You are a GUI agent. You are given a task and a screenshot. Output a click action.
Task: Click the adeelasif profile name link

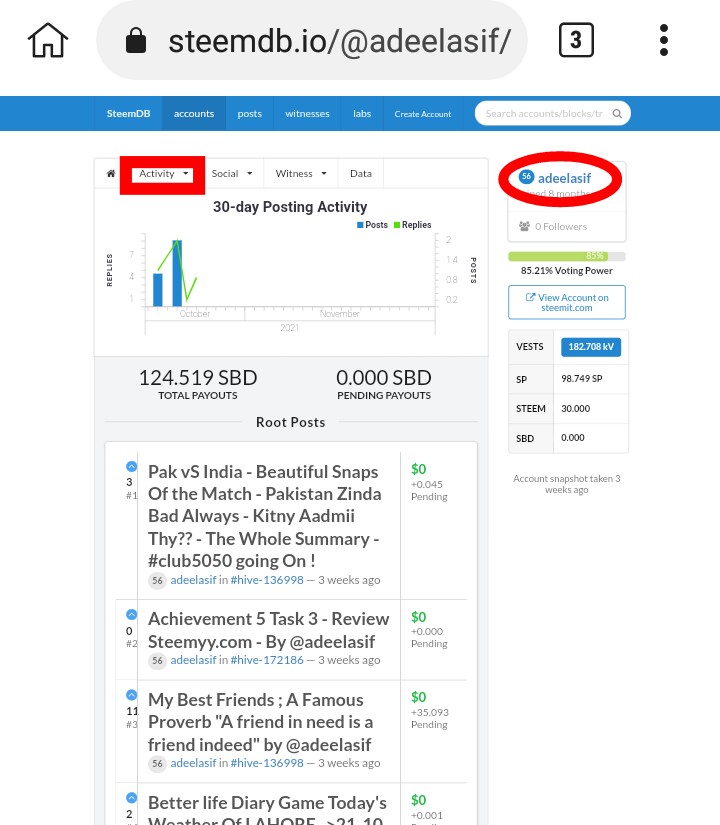(564, 178)
